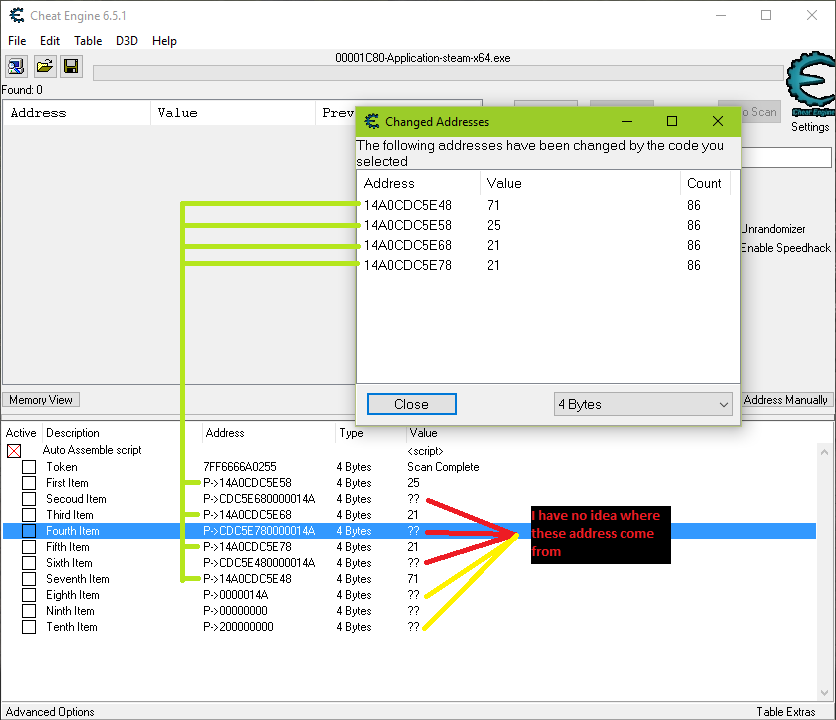
Task: Open Advanced Options at bottom left
Action: (x=50, y=712)
